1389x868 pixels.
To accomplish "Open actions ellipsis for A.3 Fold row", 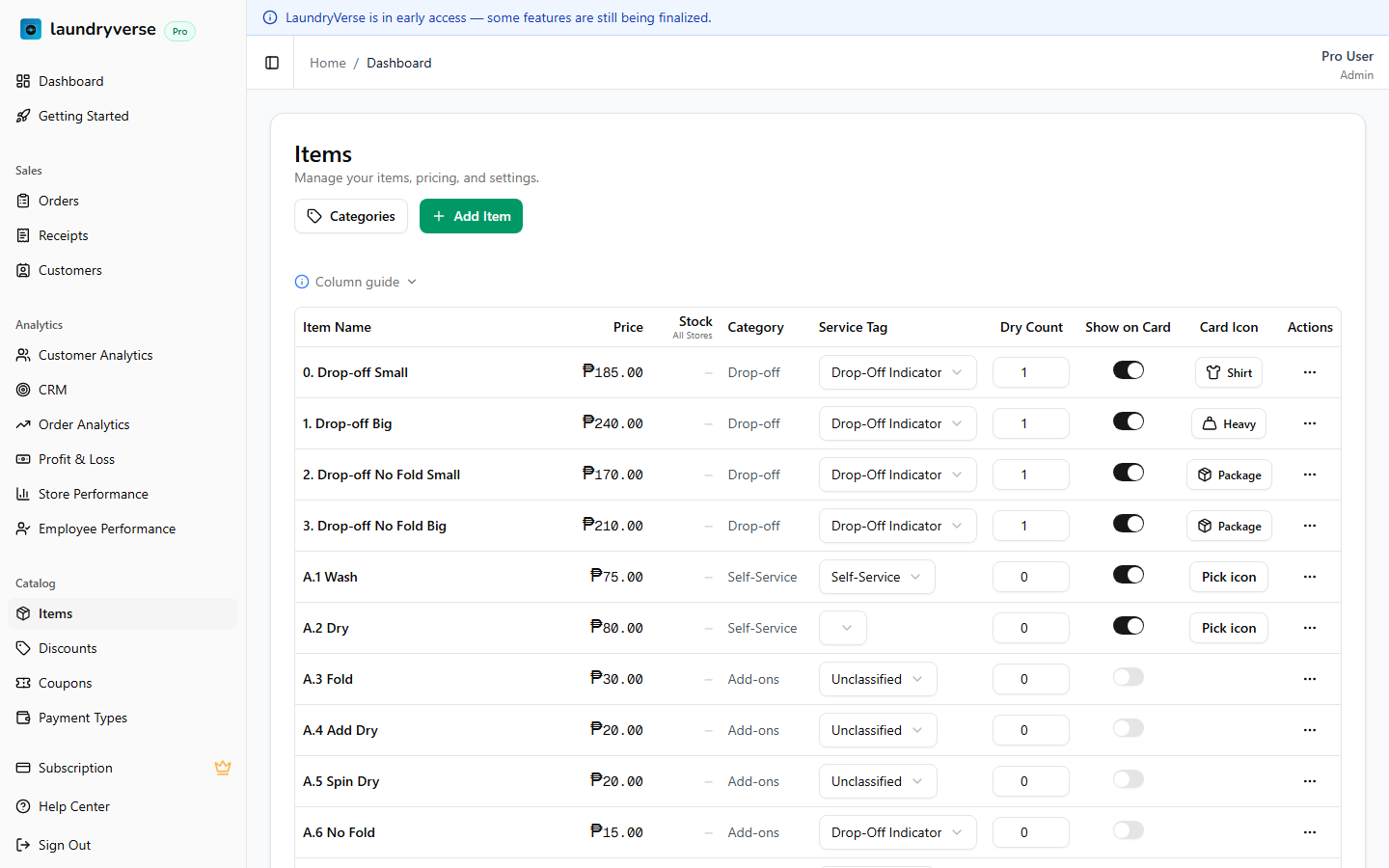I will [x=1309, y=679].
